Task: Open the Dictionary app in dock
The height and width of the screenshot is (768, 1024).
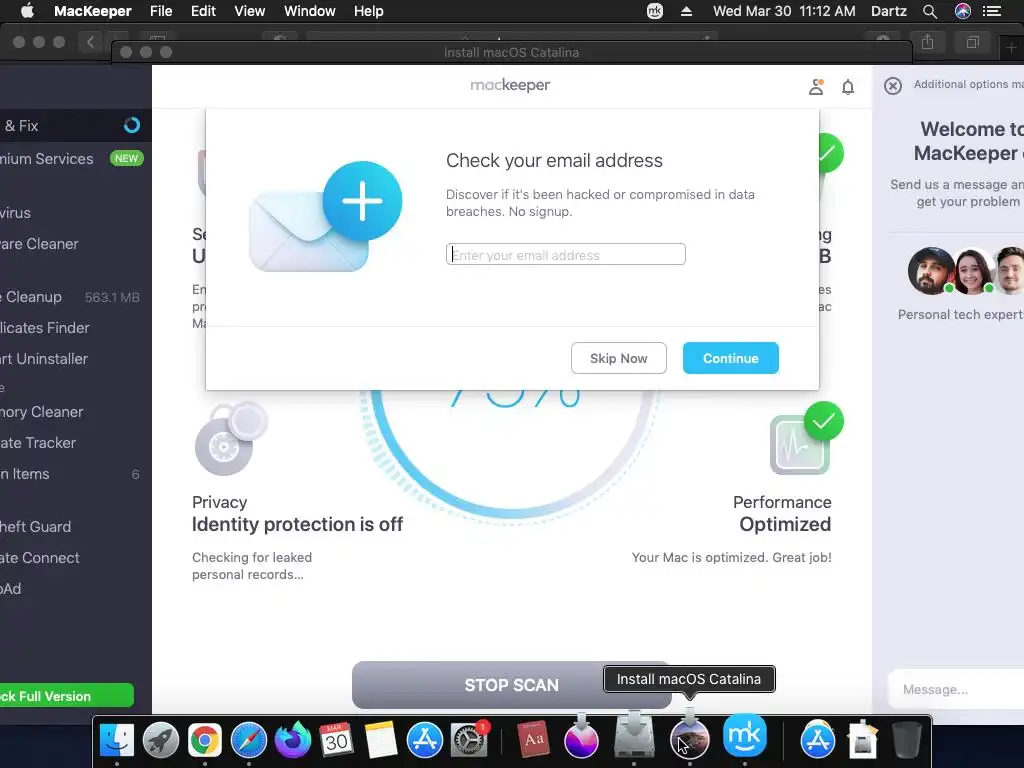Action: coord(534,741)
